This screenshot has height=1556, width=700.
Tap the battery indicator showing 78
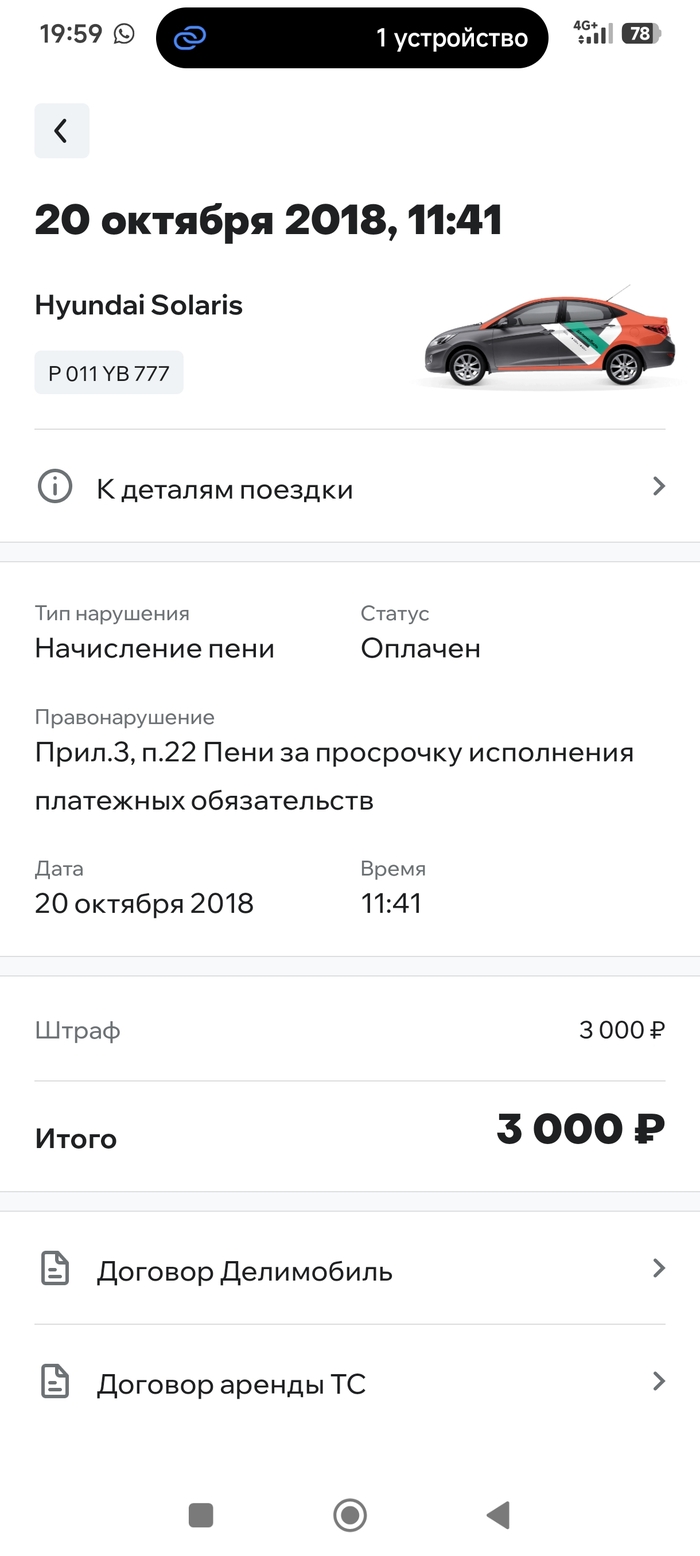641,34
